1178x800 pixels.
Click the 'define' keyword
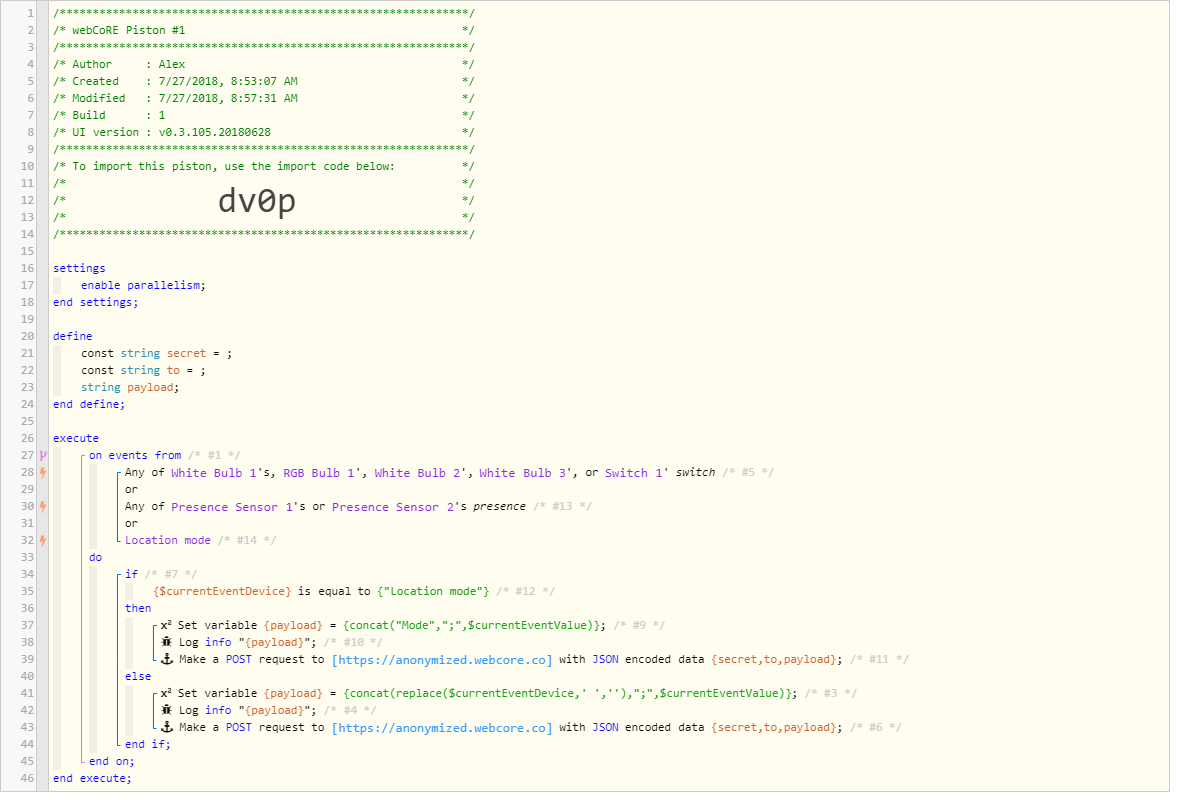click(x=72, y=336)
